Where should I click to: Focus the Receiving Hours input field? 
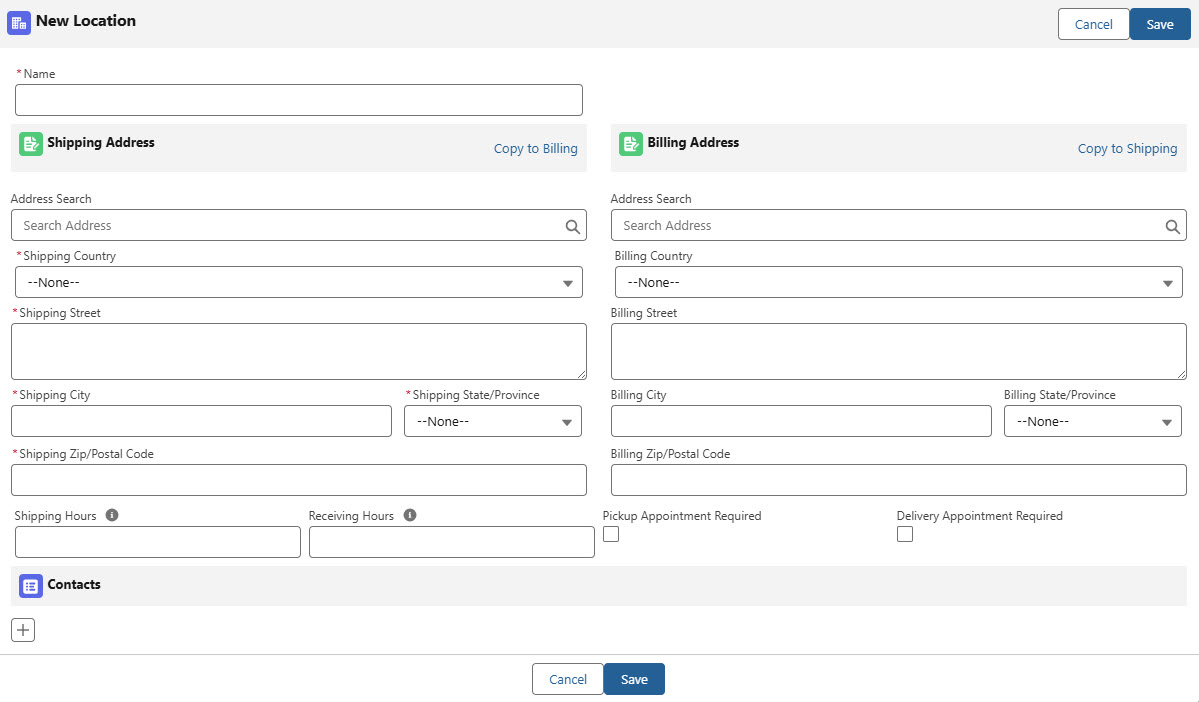(452, 541)
